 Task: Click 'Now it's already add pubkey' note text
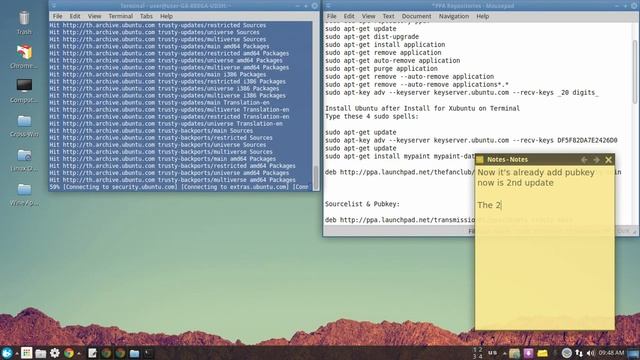536,172
